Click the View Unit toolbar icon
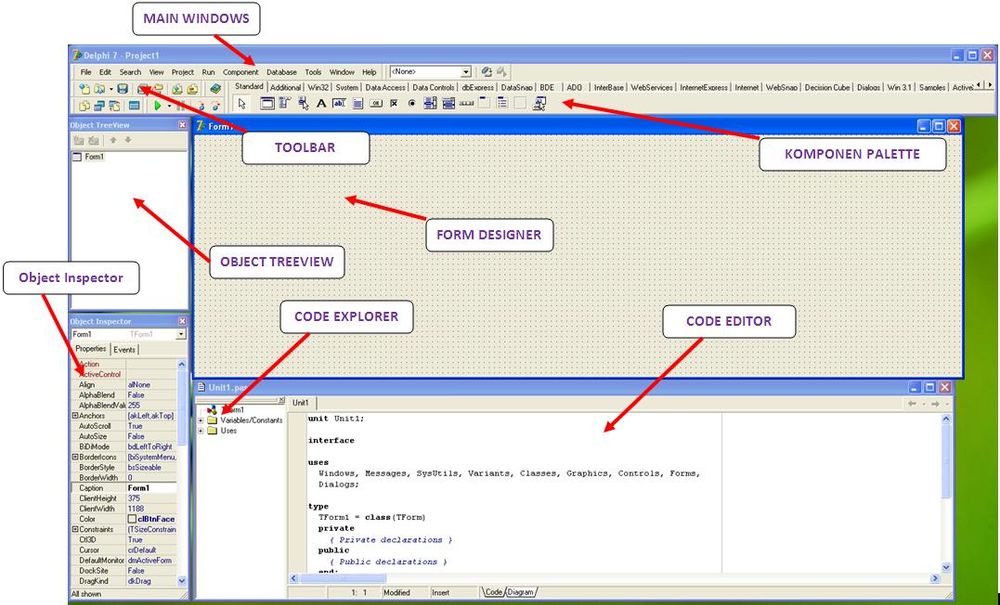 tap(84, 106)
